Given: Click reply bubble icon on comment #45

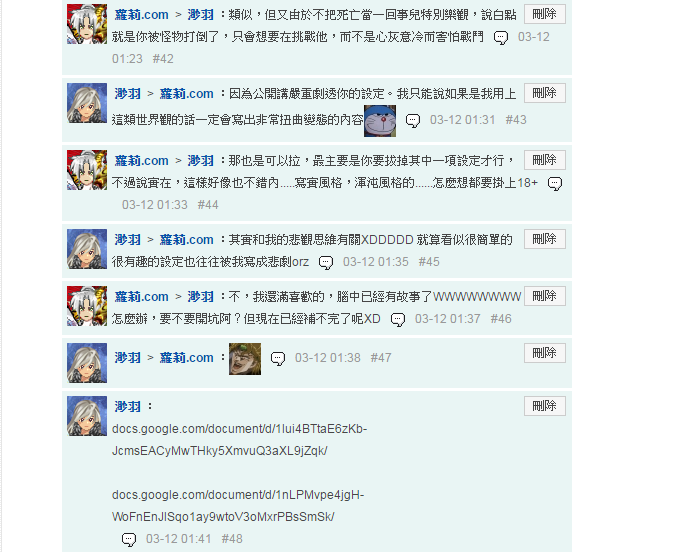Looking at the screenshot, I should (326, 263).
